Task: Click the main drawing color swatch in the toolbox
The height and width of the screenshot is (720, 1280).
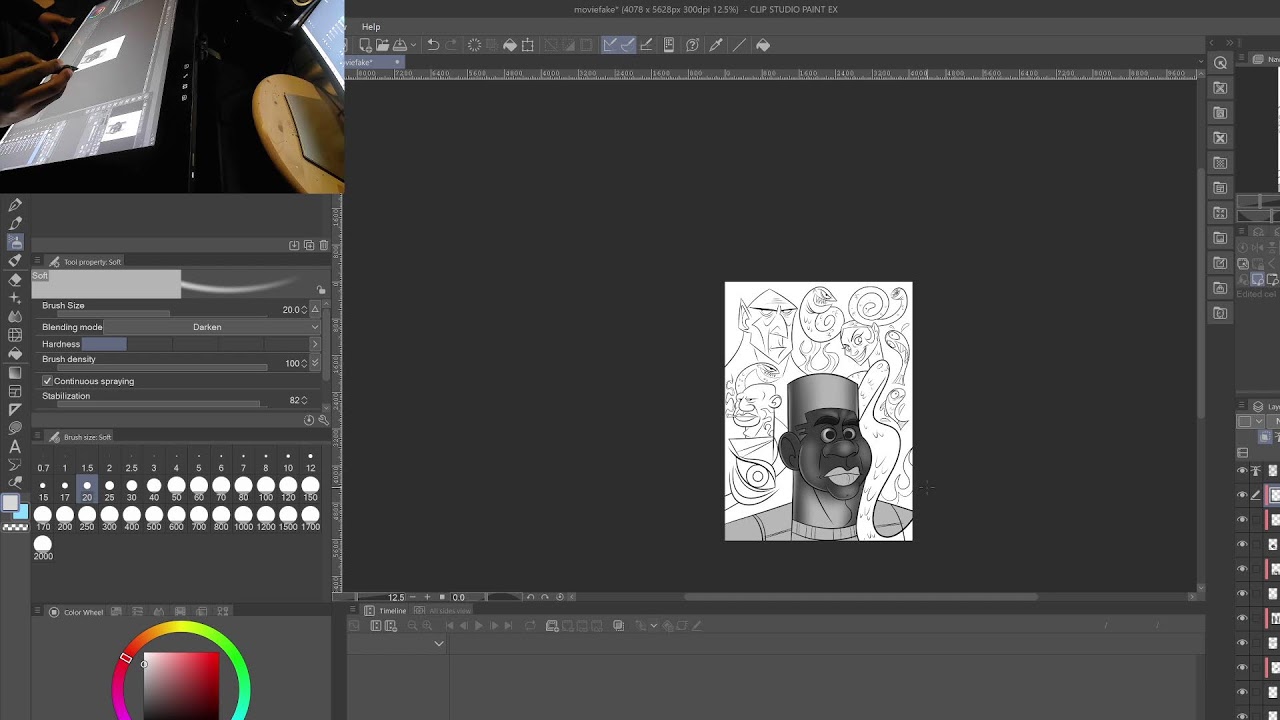Action: (x=10, y=503)
